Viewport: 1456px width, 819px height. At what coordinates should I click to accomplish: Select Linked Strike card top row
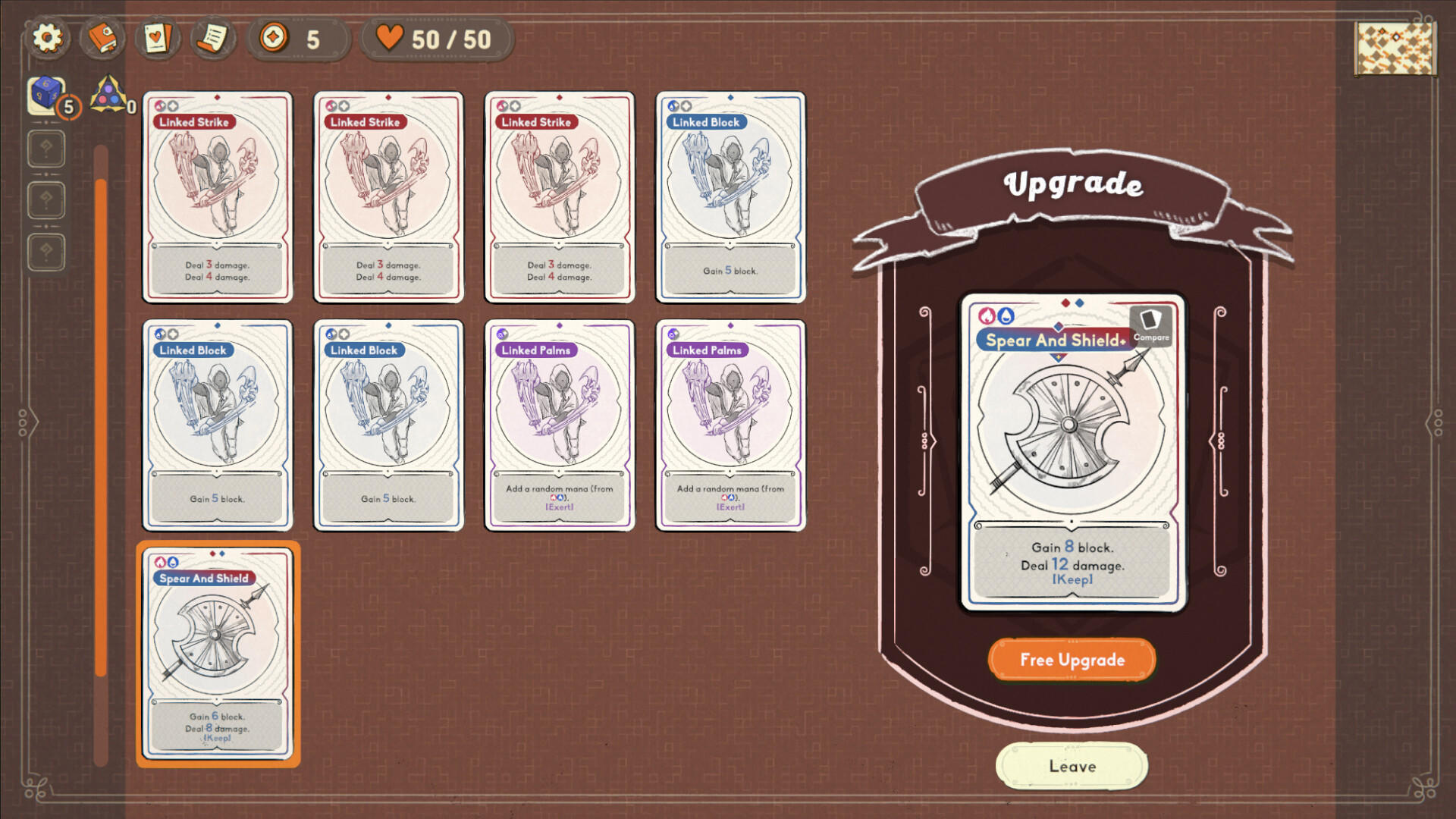(x=218, y=196)
